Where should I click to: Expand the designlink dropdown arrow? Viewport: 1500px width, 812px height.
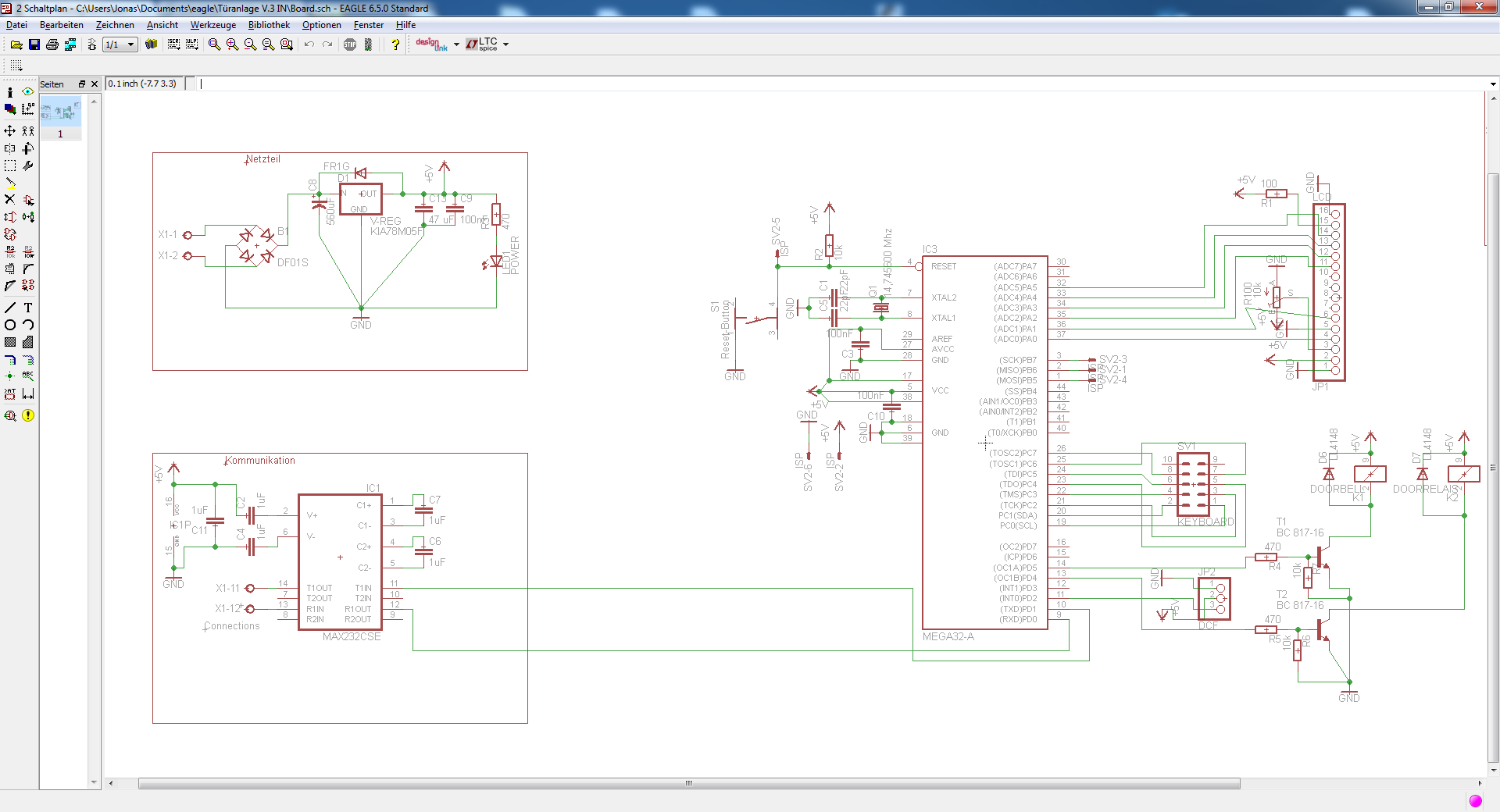click(x=456, y=45)
